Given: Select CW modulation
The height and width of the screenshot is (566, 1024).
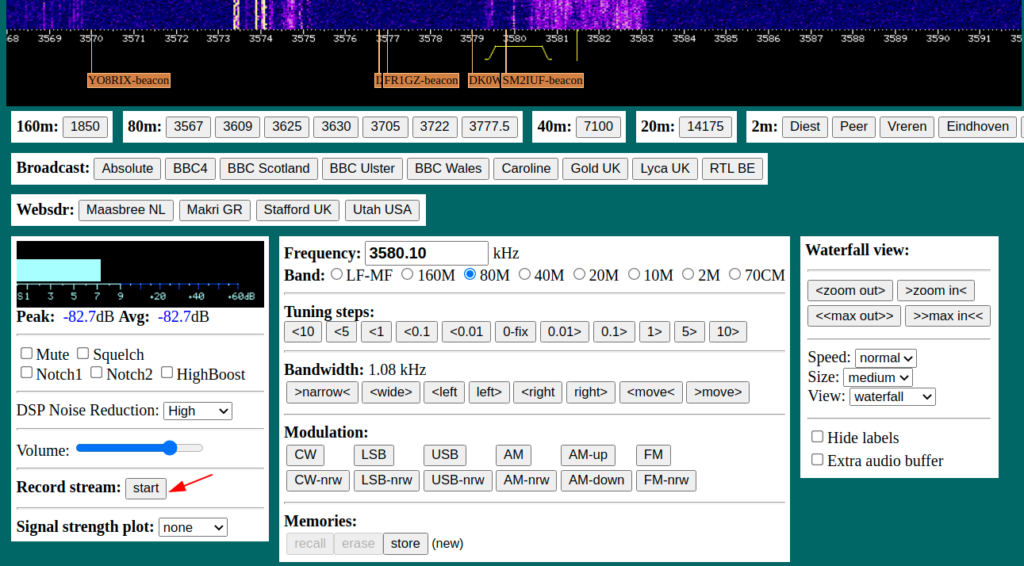Looking at the screenshot, I should tap(305, 455).
